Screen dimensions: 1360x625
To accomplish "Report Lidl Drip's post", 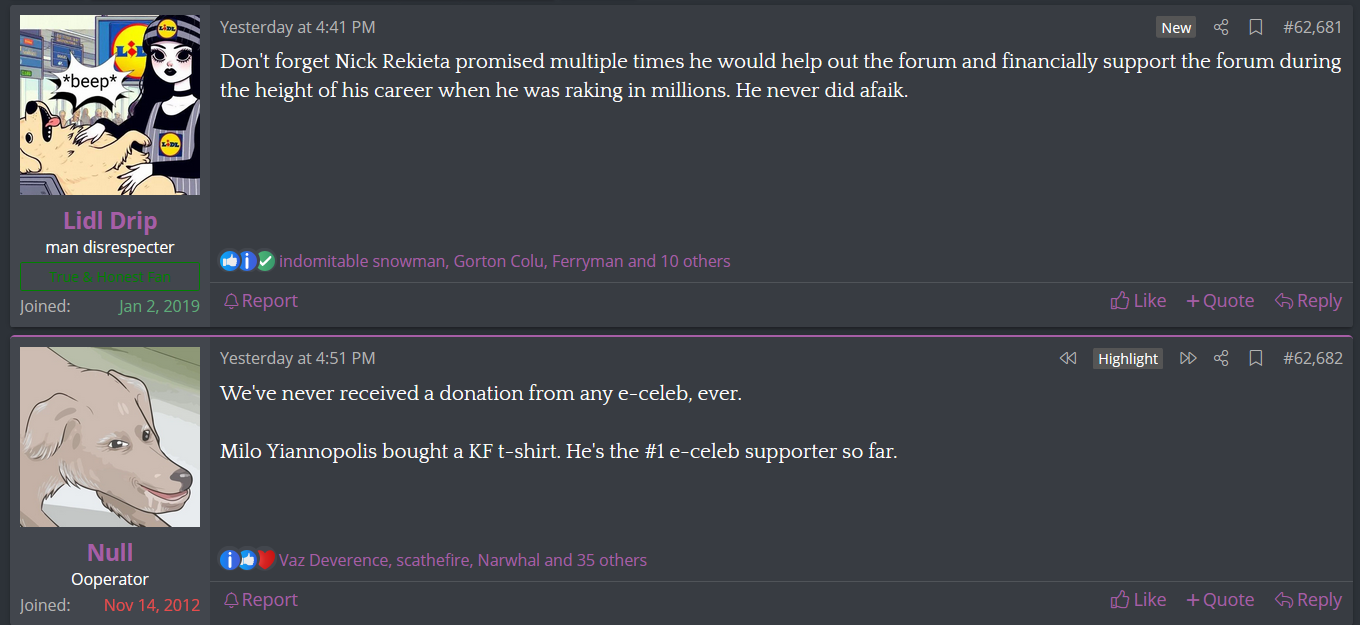I will [x=260, y=301].
